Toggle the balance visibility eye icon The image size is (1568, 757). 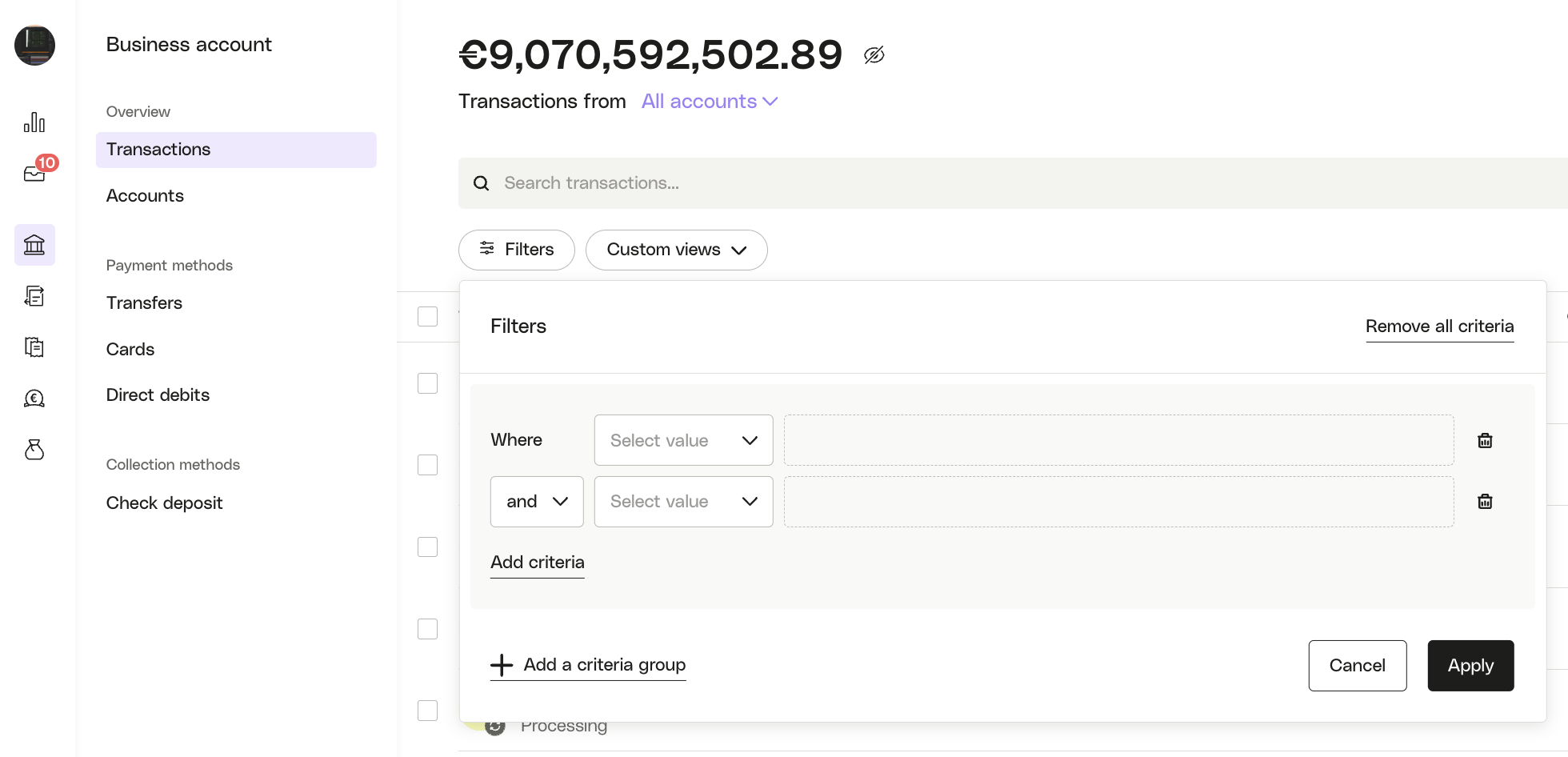(x=873, y=54)
